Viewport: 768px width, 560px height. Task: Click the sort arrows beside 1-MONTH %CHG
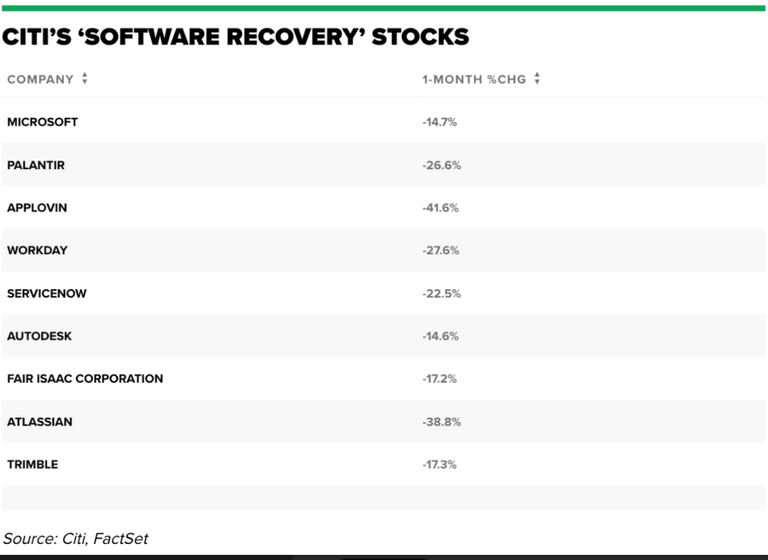click(x=537, y=79)
